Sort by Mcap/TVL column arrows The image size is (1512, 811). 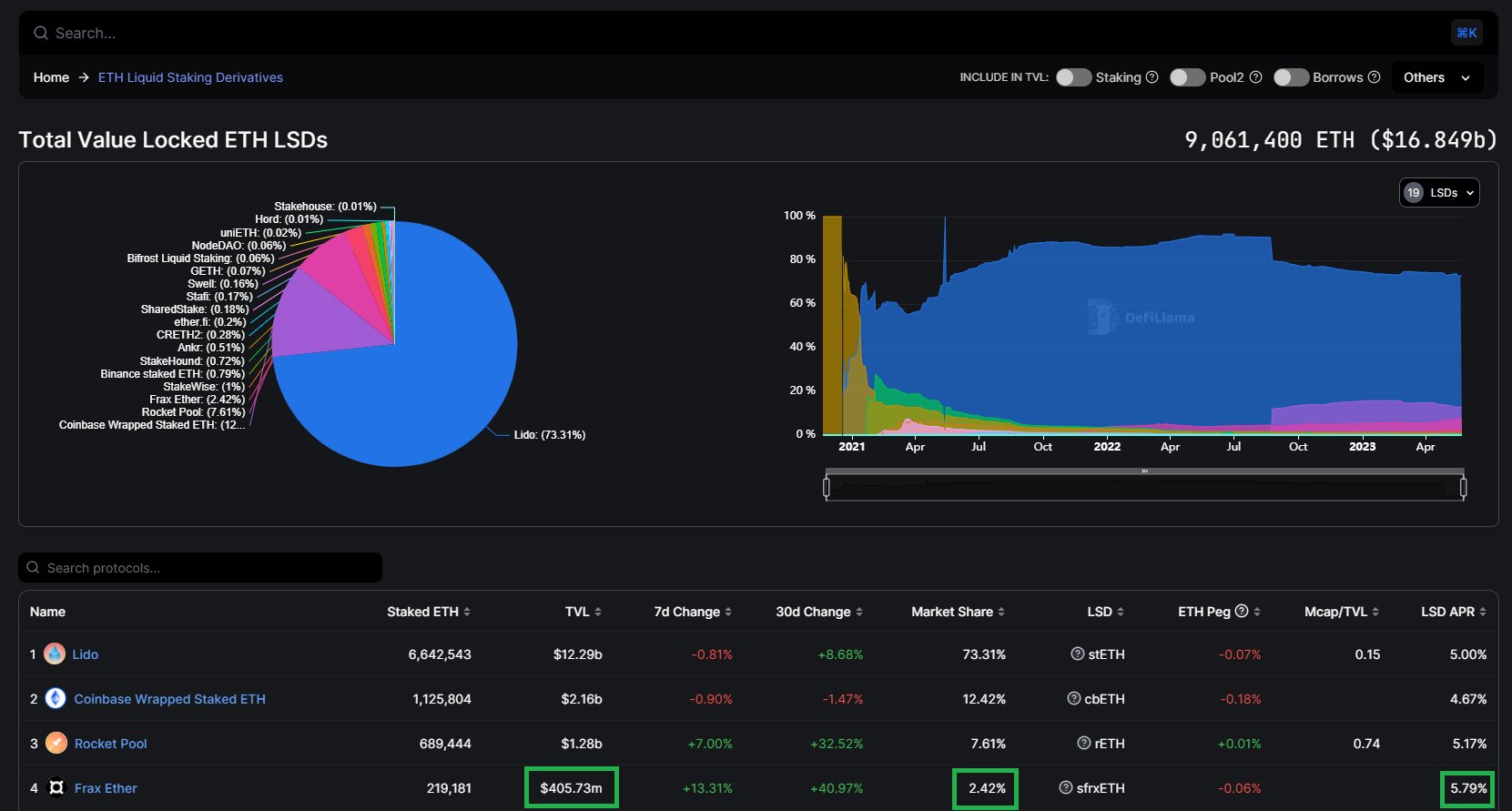[1375, 612]
